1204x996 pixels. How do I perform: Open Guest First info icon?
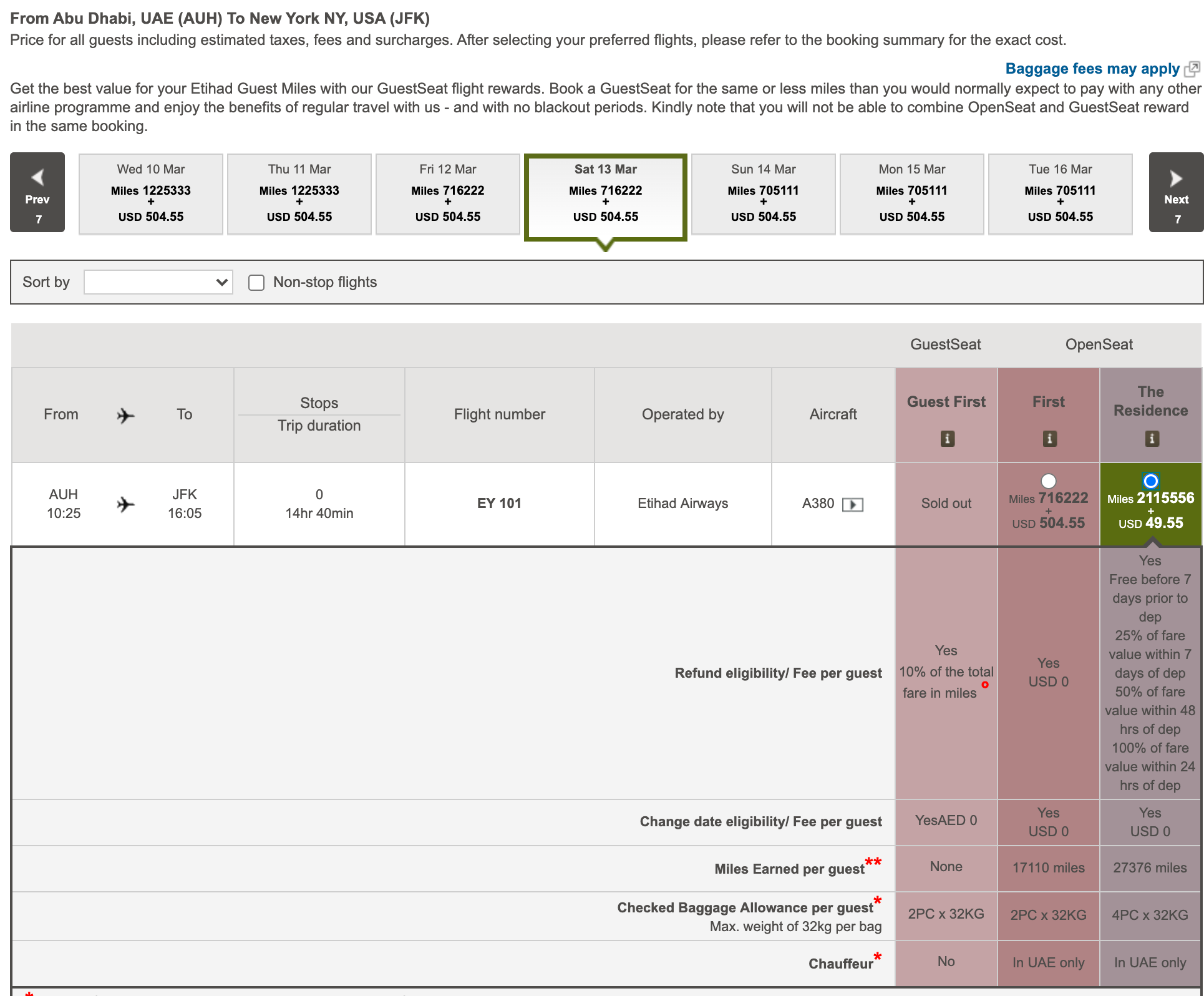pos(947,439)
